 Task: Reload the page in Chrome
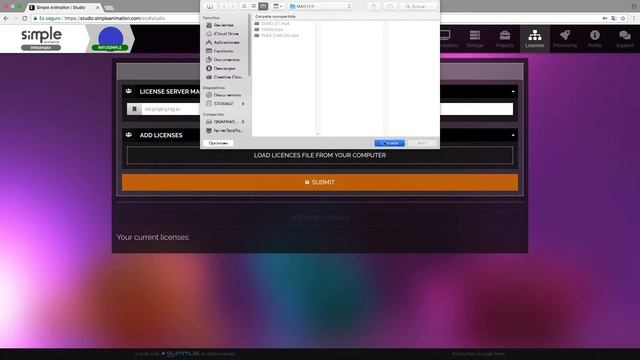click(24, 18)
